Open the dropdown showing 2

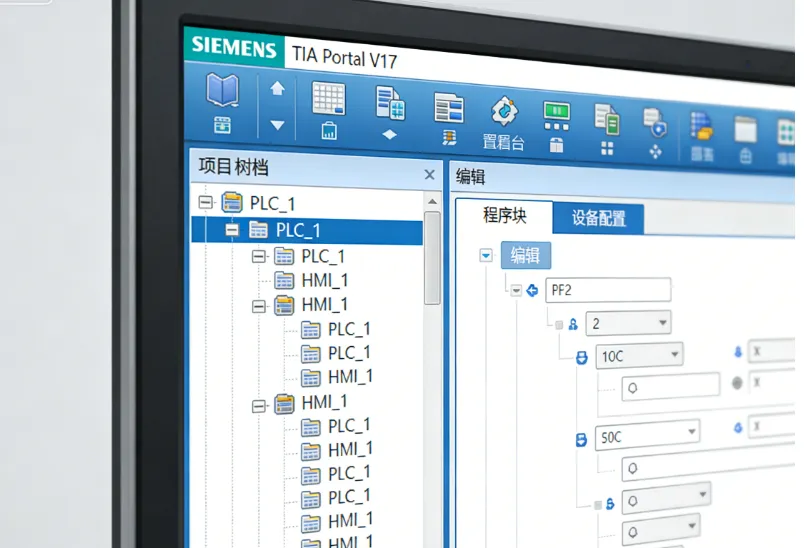[x=628, y=323]
